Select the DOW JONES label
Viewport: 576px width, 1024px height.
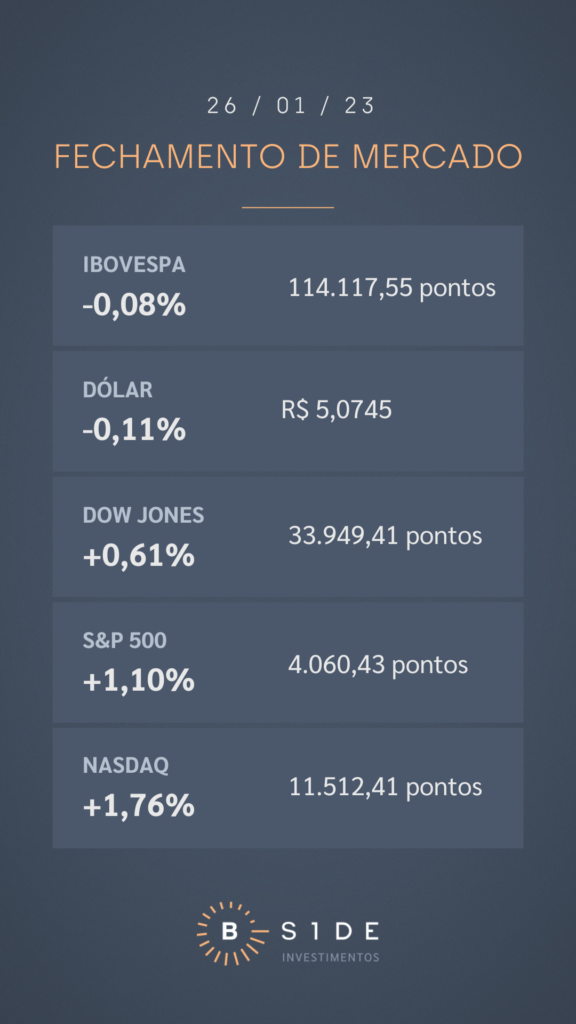[x=144, y=515]
